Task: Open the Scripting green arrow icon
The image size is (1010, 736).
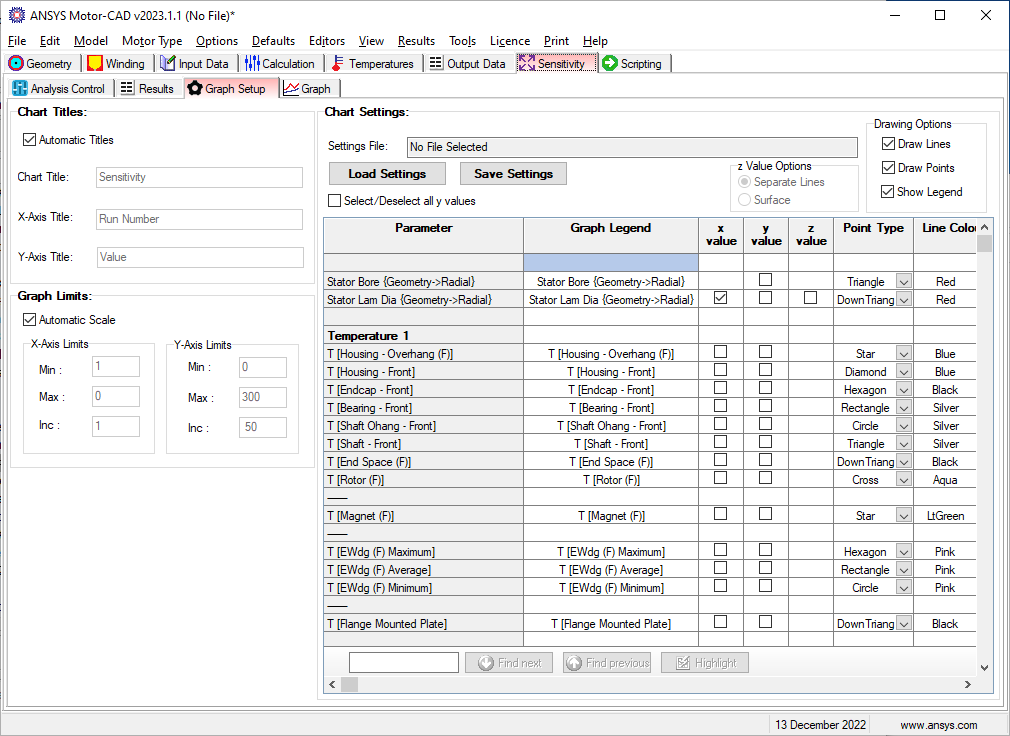Action: [610, 63]
